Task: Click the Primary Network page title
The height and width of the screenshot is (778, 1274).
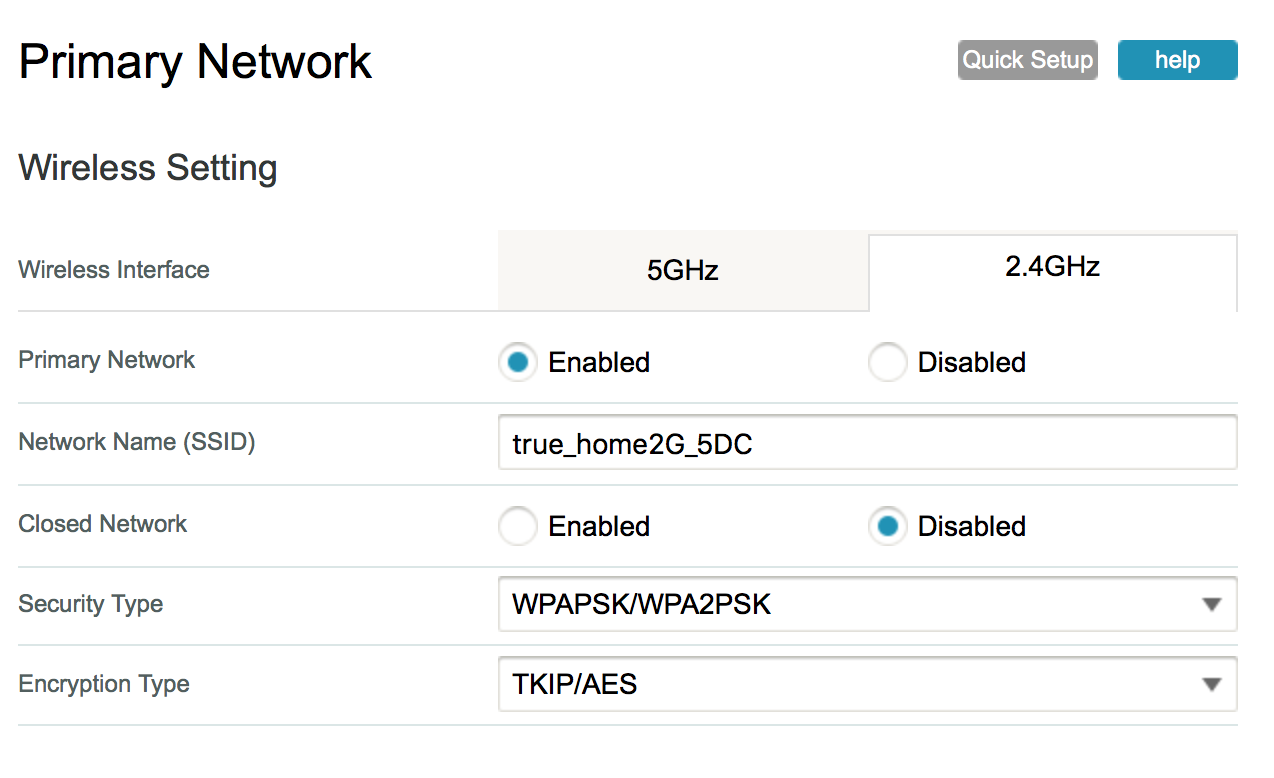Action: [195, 62]
